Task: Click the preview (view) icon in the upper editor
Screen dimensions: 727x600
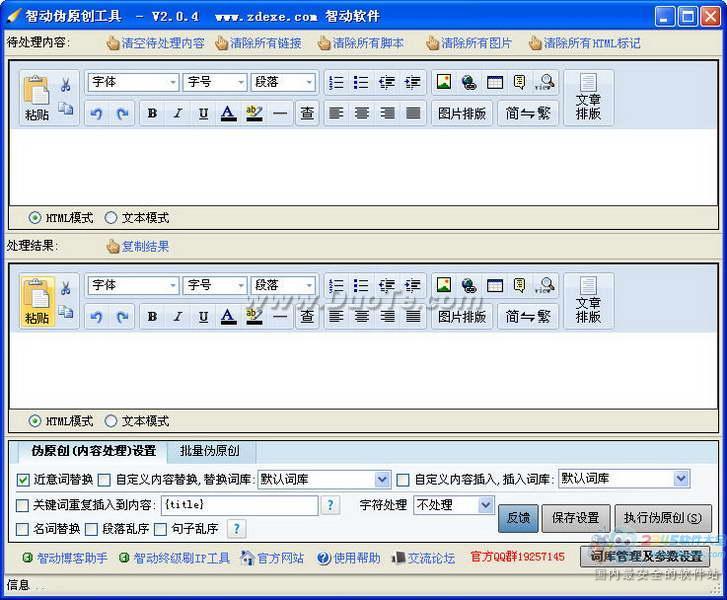Action: 545,83
